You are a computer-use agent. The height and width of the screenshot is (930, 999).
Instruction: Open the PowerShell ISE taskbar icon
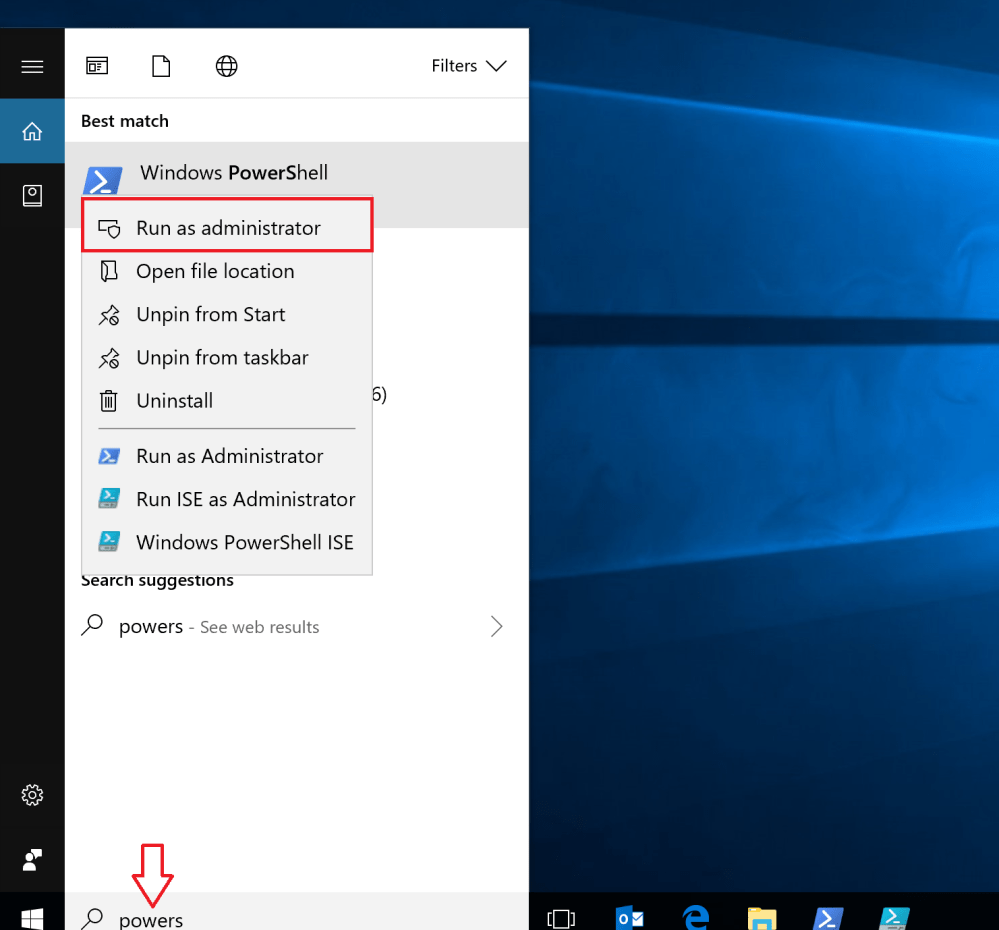(x=893, y=916)
